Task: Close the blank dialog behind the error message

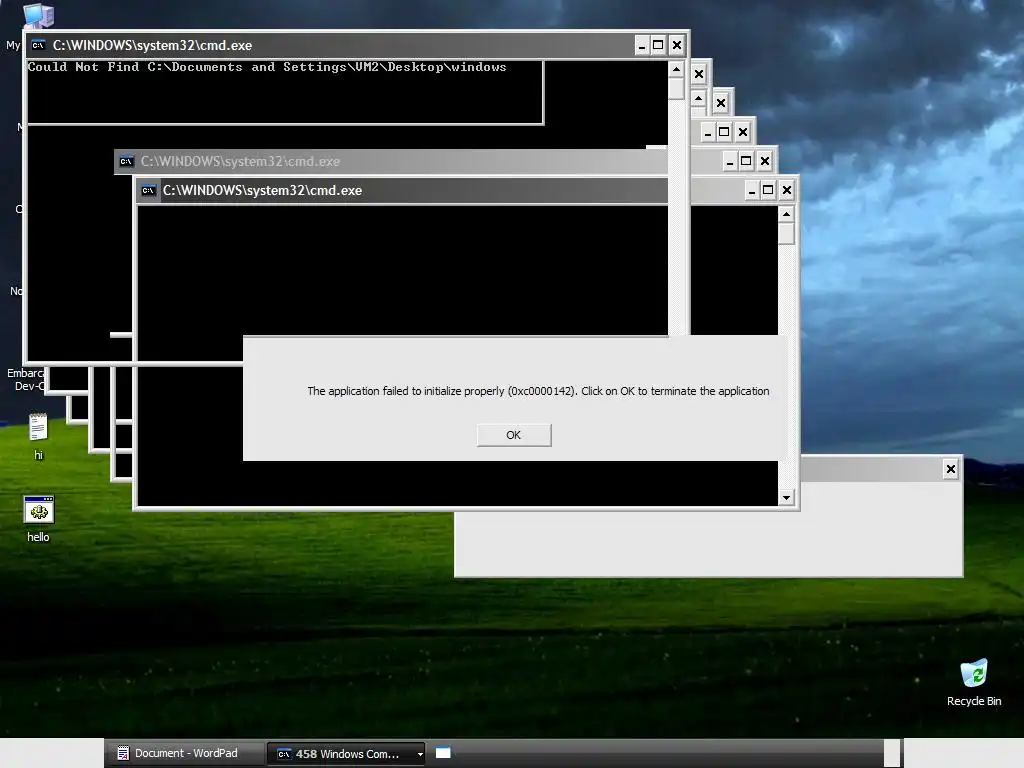Action: click(951, 469)
